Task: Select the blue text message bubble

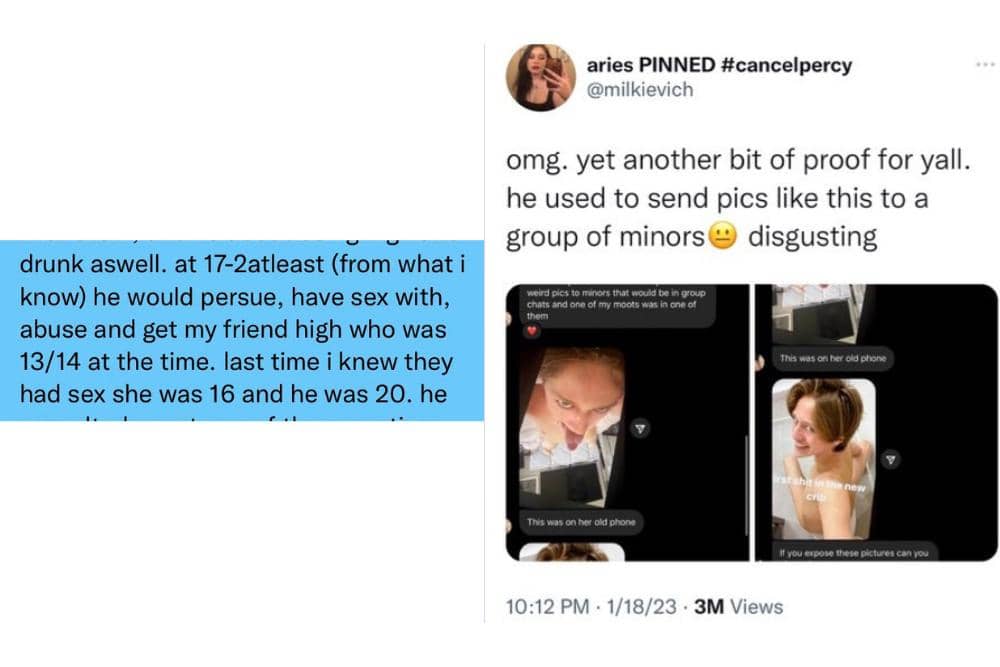Action: 242,330
